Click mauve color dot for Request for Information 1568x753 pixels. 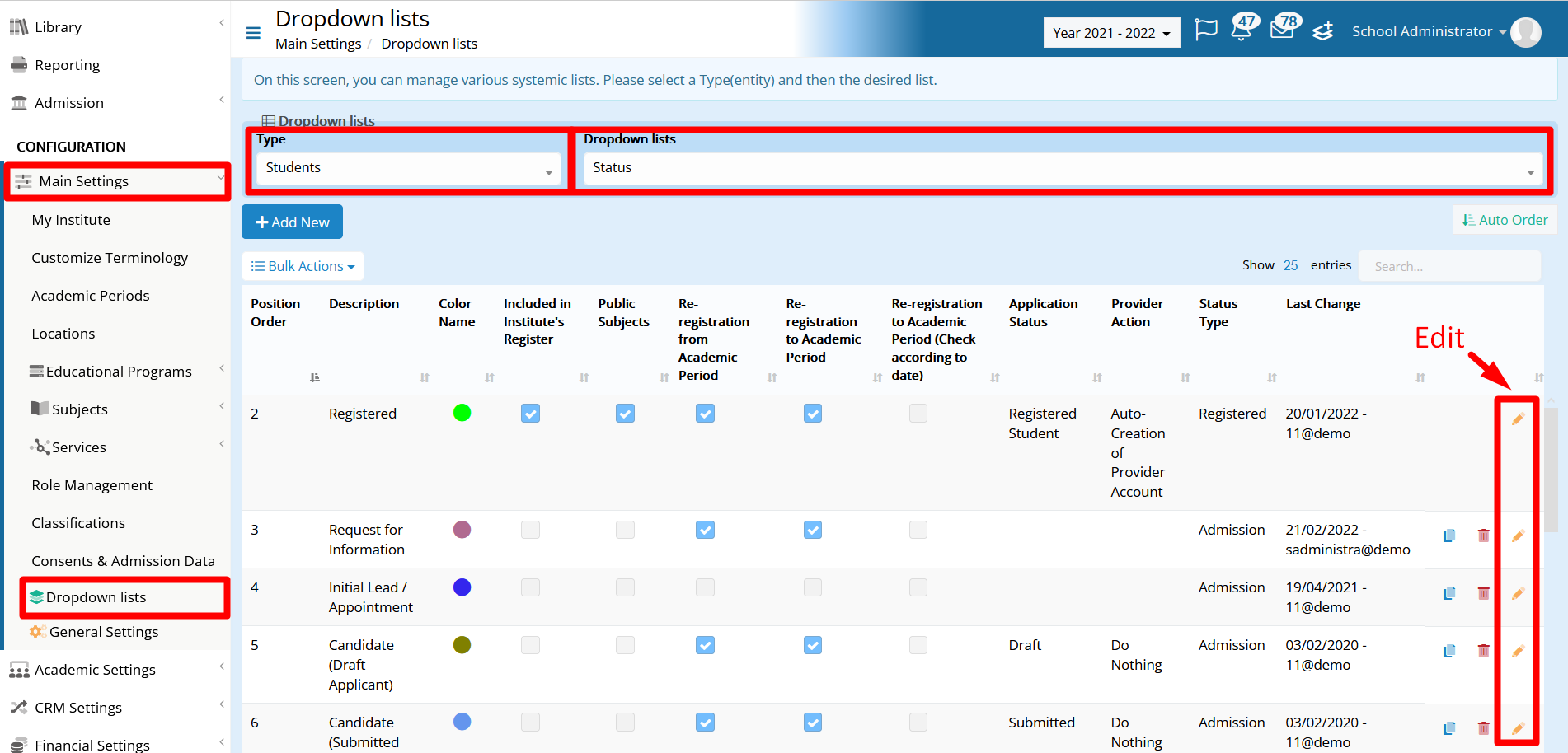(462, 529)
